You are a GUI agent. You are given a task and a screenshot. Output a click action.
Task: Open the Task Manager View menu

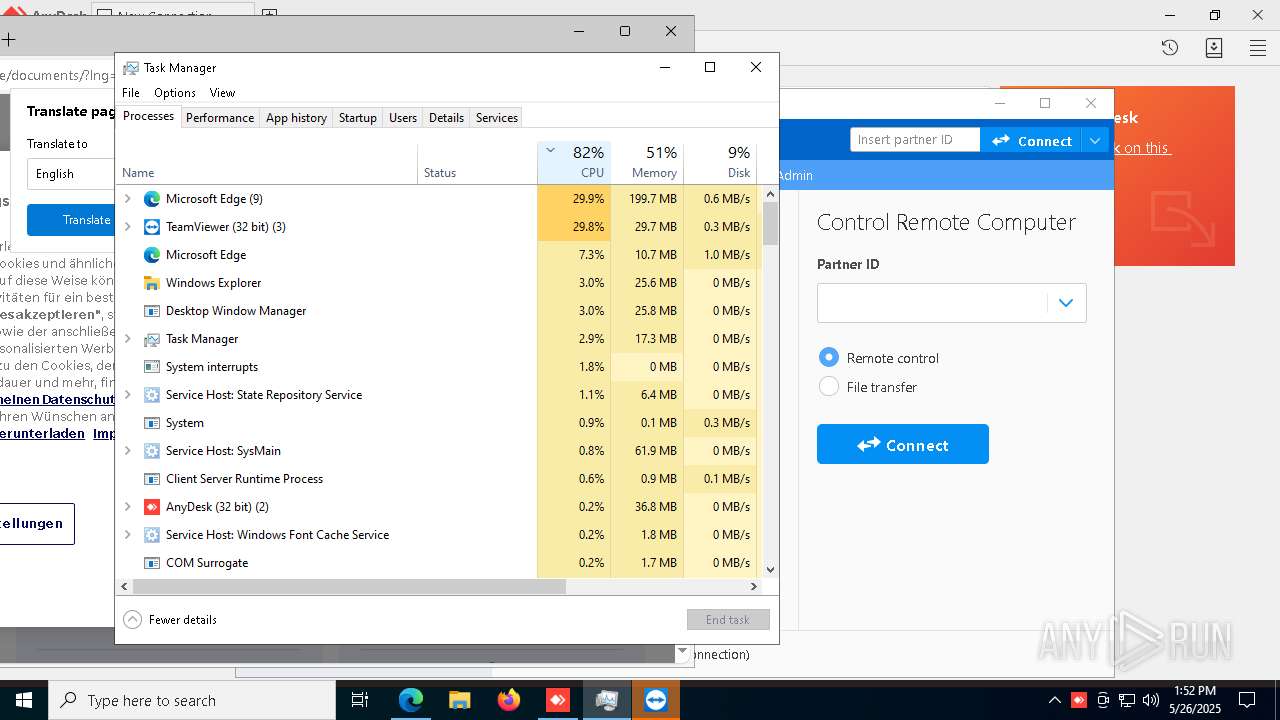coord(222,92)
